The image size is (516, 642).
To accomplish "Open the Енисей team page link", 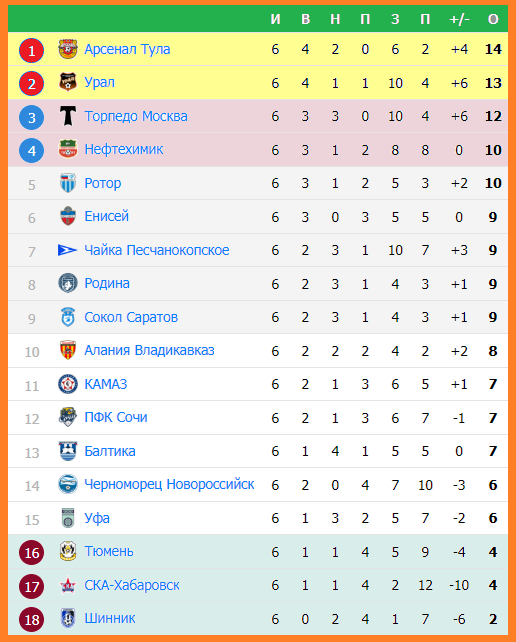I will point(106,216).
